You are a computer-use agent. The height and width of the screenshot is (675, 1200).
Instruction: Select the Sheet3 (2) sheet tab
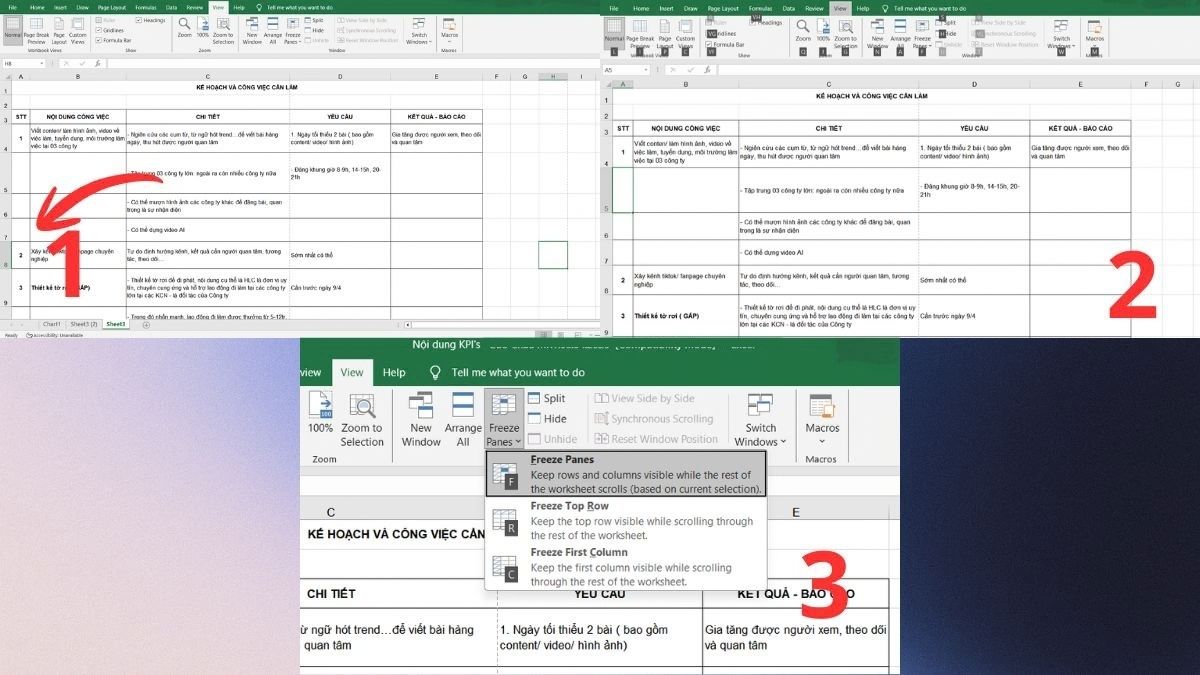coord(83,324)
